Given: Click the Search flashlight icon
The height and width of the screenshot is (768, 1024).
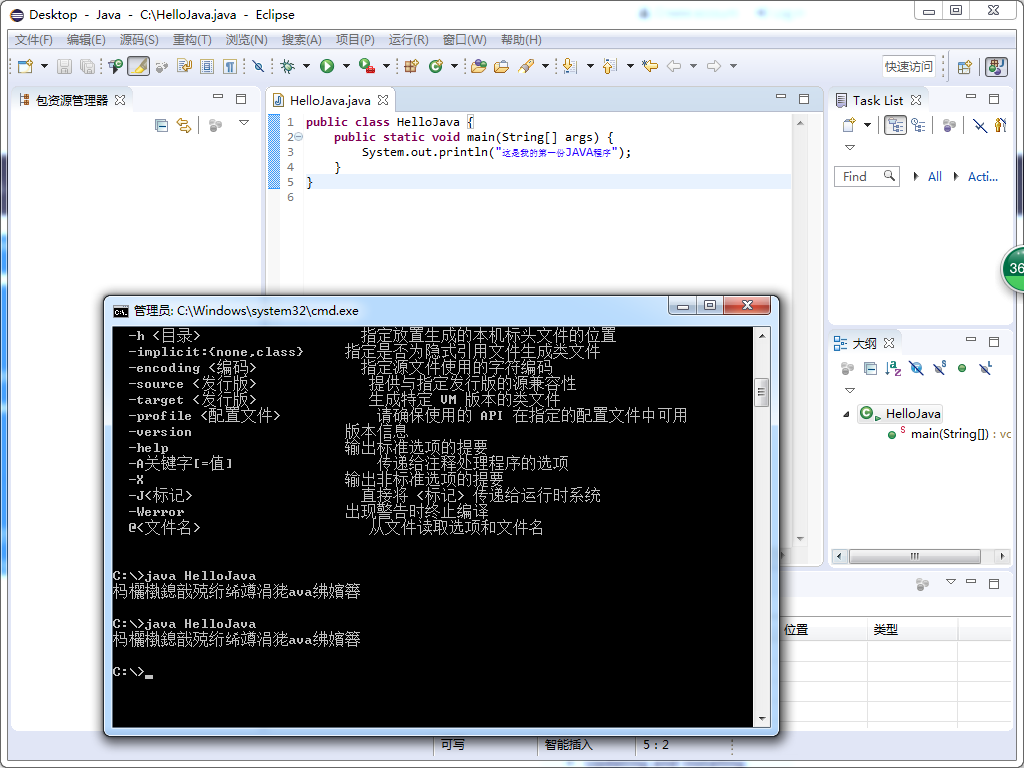Looking at the screenshot, I should click(526, 66).
